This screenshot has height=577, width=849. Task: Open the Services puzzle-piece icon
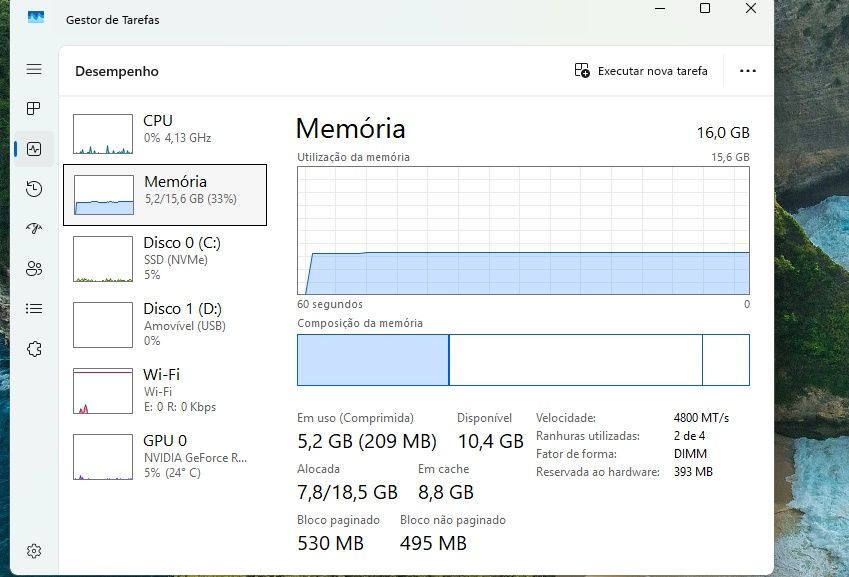(34, 348)
